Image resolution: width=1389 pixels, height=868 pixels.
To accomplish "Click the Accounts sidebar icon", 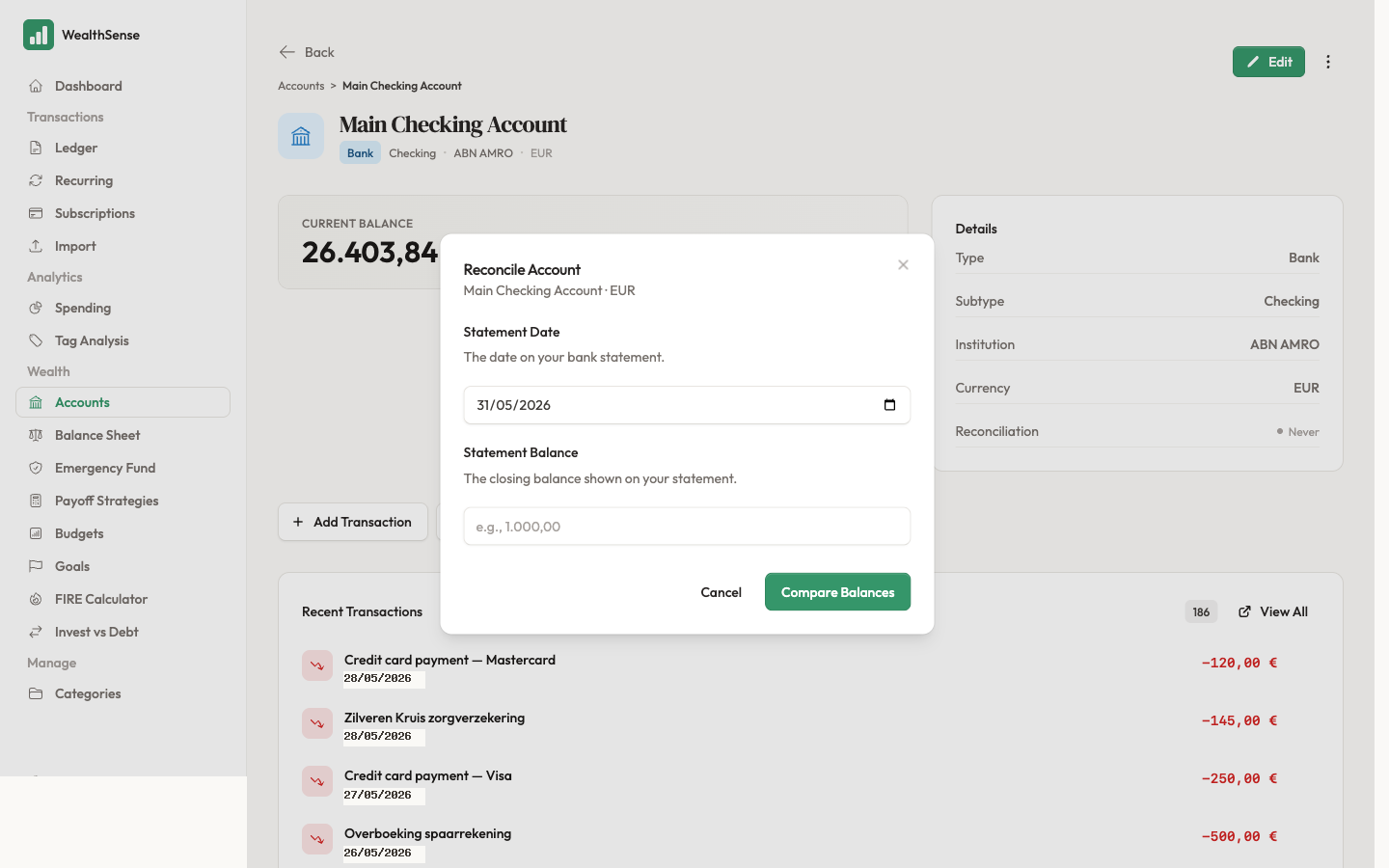I will [x=36, y=402].
